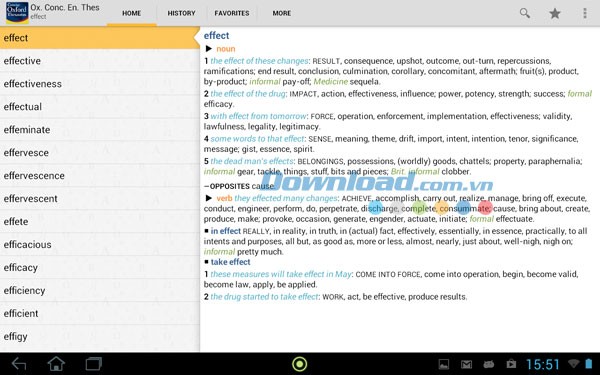The height and width of the screenshot is (375, 600).
Task: Open the search magnifier icon
Action: 525,13
